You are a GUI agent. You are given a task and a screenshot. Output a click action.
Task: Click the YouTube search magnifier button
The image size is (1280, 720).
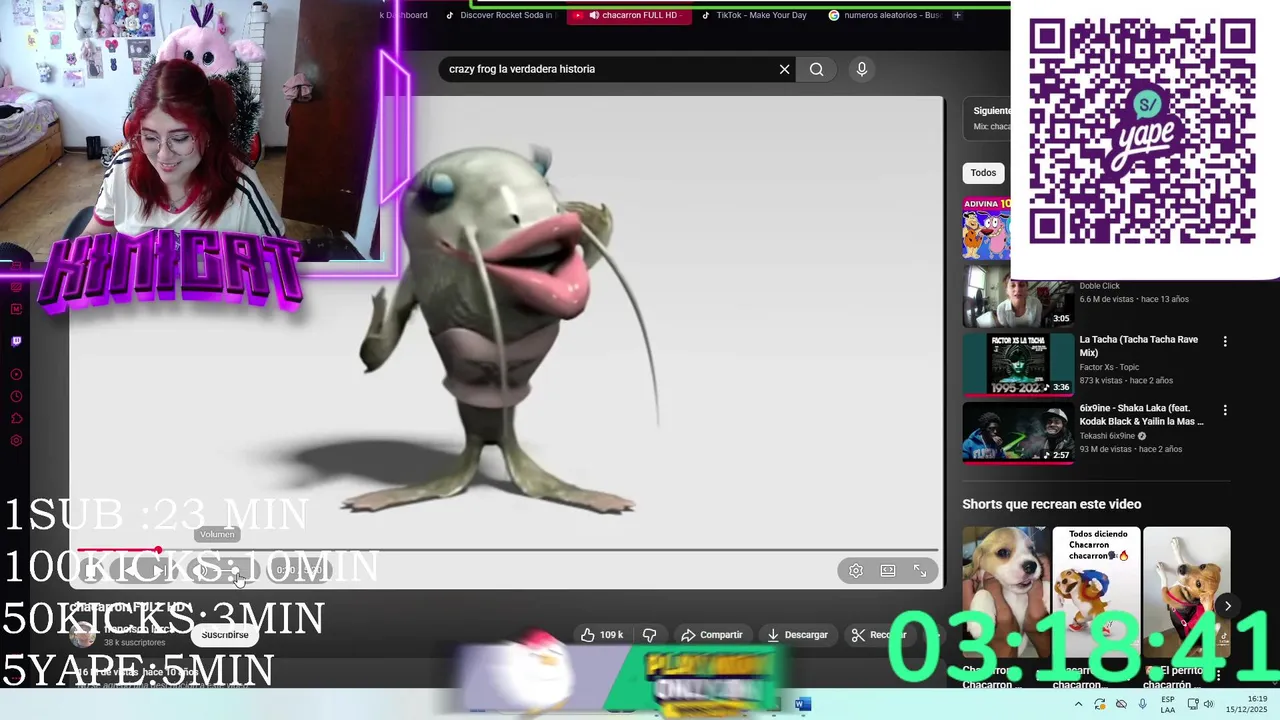pos(817,69)
